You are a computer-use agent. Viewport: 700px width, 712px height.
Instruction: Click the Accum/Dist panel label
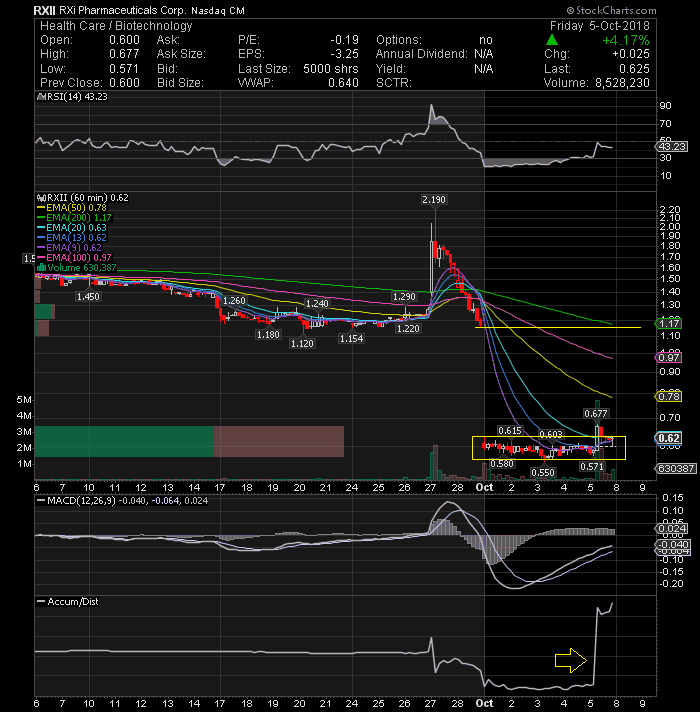click(x=73, y=602)
